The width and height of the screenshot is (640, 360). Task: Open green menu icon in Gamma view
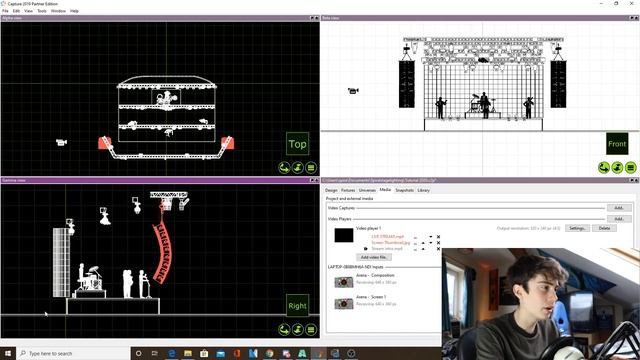click(x=311, y=329)
